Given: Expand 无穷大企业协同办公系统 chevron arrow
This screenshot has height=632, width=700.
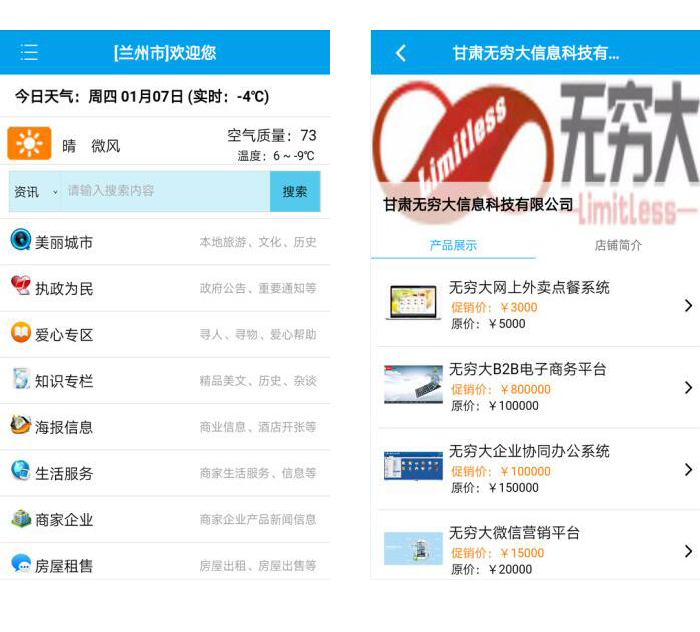Looking at the screenshot, I should (687, 470).
